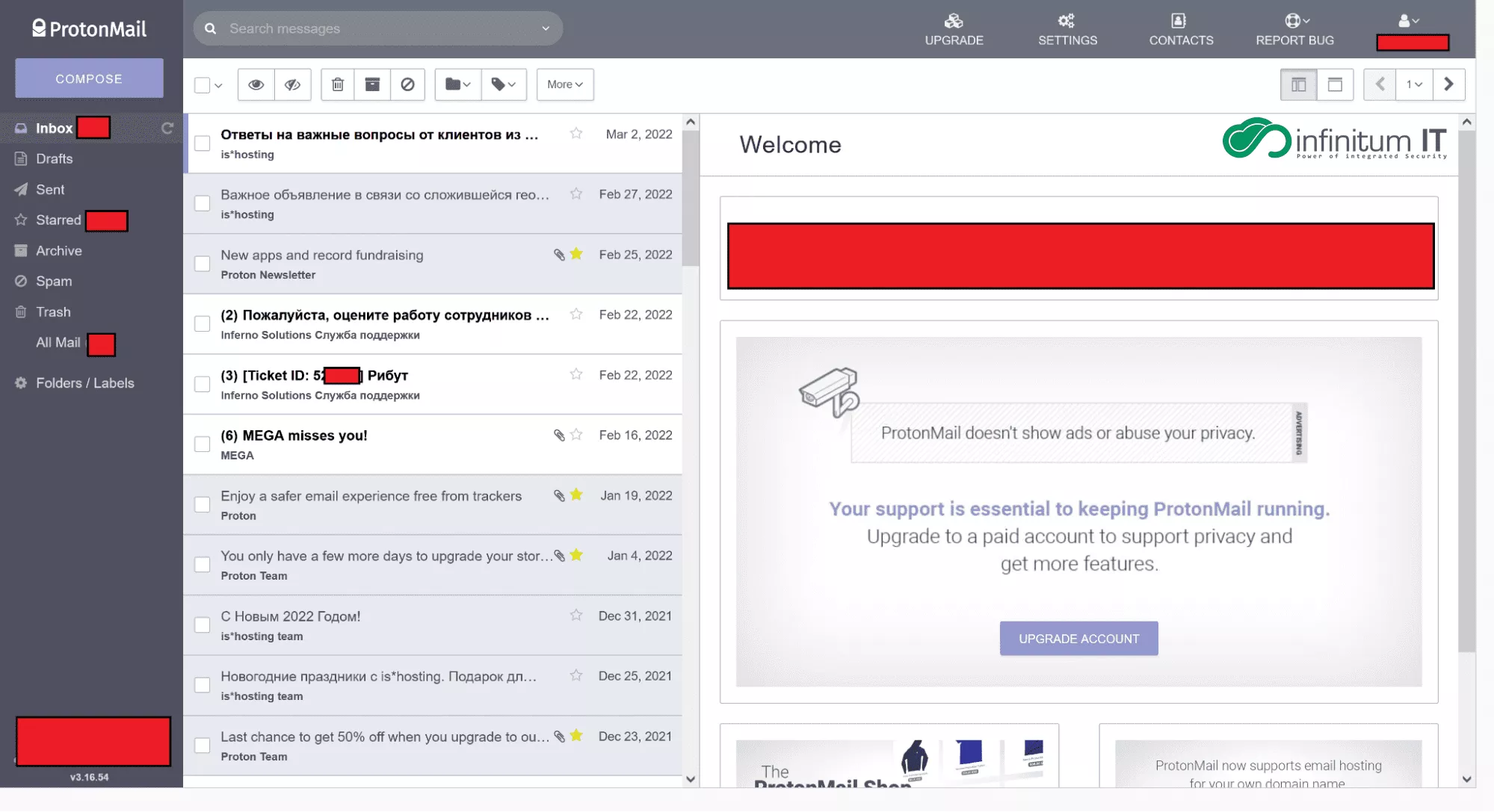The width and height of the screenshot is (1494, 812).
Task: Expand advanced search options arrow
Action: tap(546, 28)
